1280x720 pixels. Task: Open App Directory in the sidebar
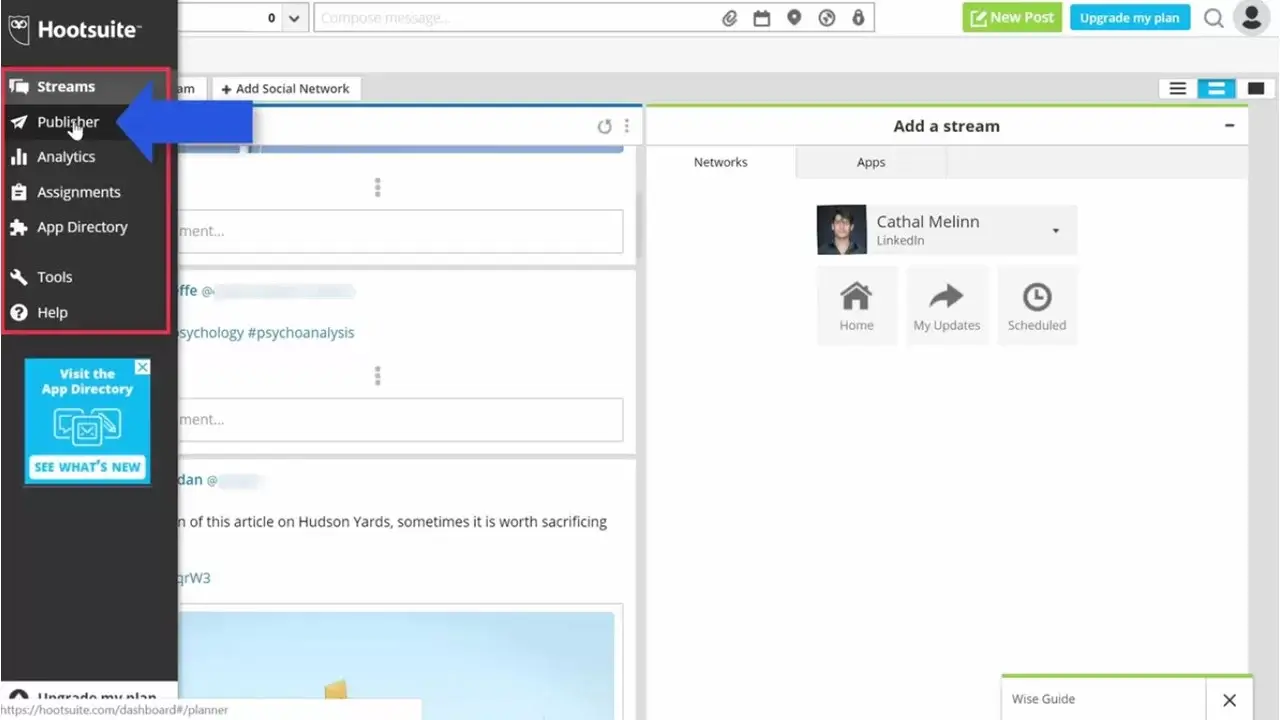pyautogui.click(x=84, y=227)
